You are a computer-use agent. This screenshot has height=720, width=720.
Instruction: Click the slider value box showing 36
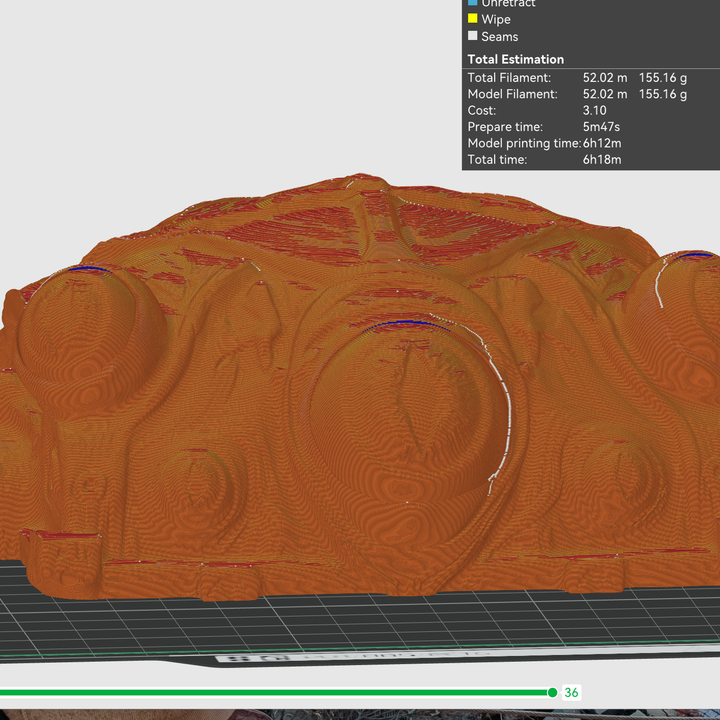572,692
